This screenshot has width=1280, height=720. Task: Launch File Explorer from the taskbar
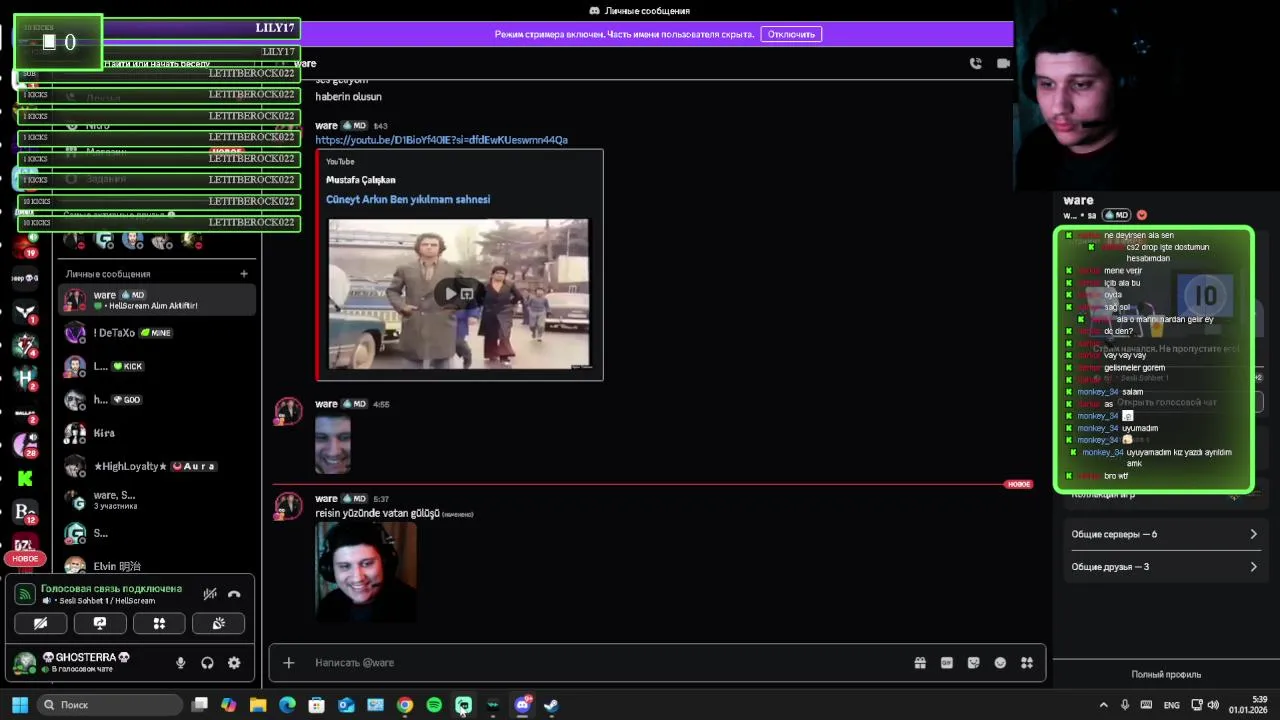click(x=258, y=705)
